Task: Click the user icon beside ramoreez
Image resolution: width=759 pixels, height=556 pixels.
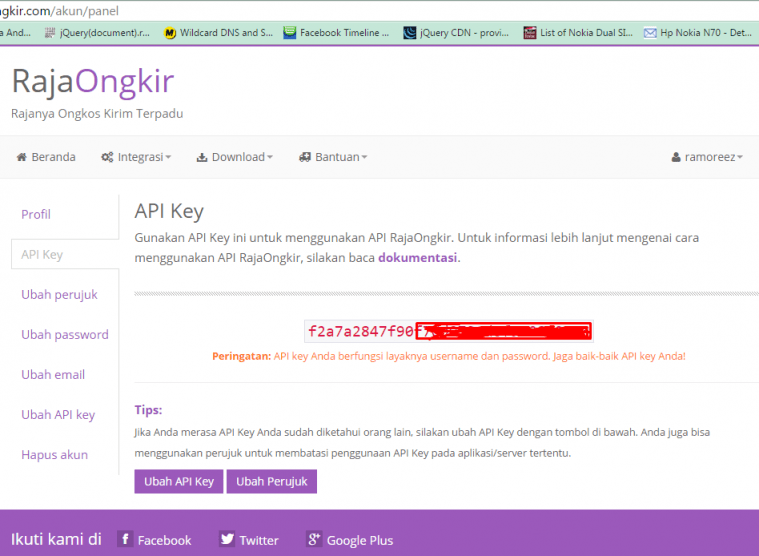Action: point(676,157)
